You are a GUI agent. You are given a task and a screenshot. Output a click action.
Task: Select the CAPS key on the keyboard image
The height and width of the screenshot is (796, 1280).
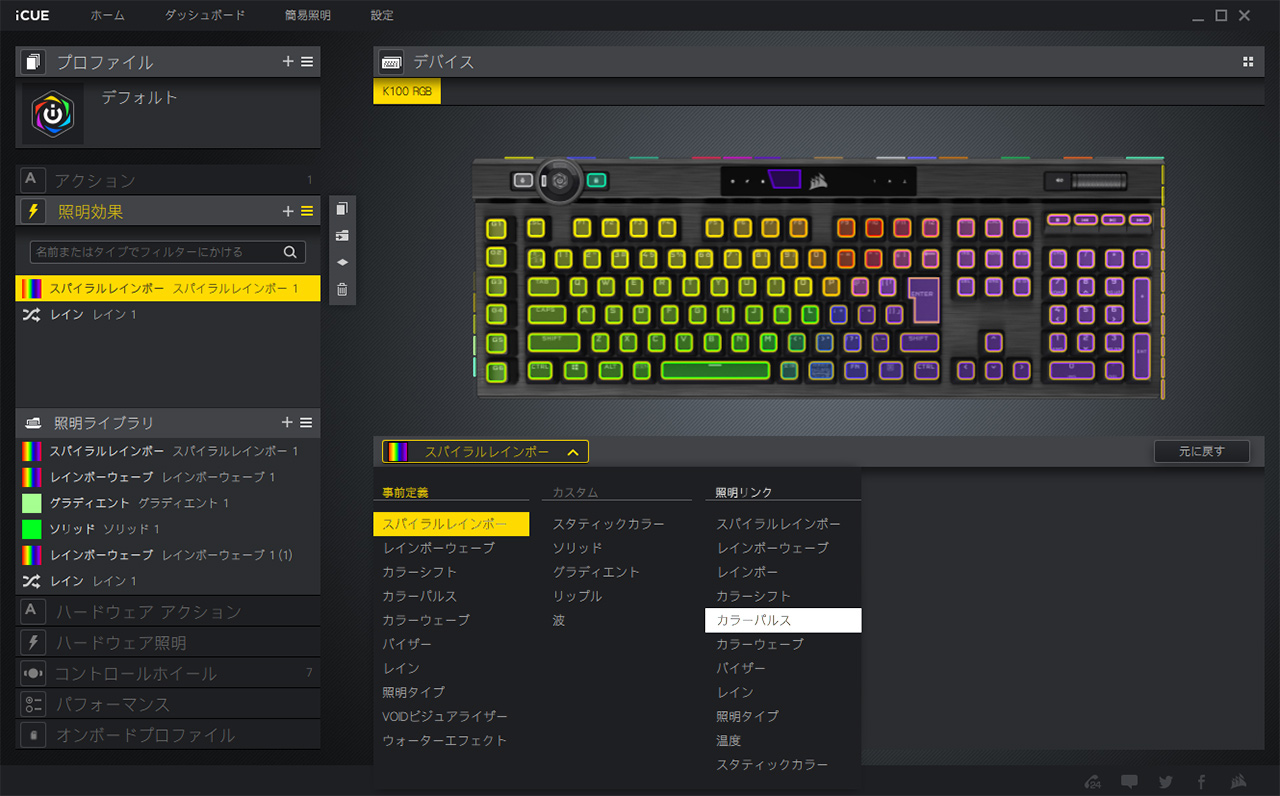pos(547,314)
